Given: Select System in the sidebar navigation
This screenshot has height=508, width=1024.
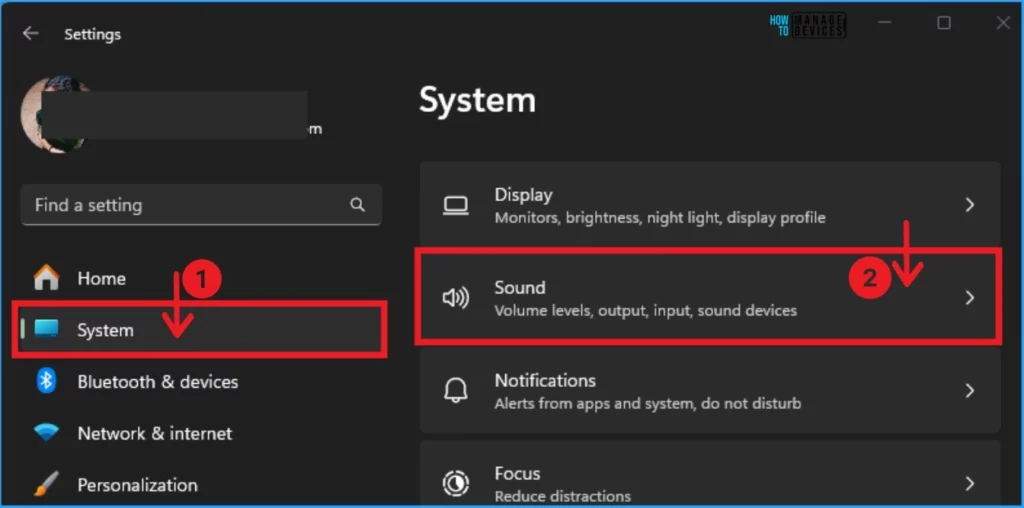Looking at the screenshot, I should click(105, 330).
